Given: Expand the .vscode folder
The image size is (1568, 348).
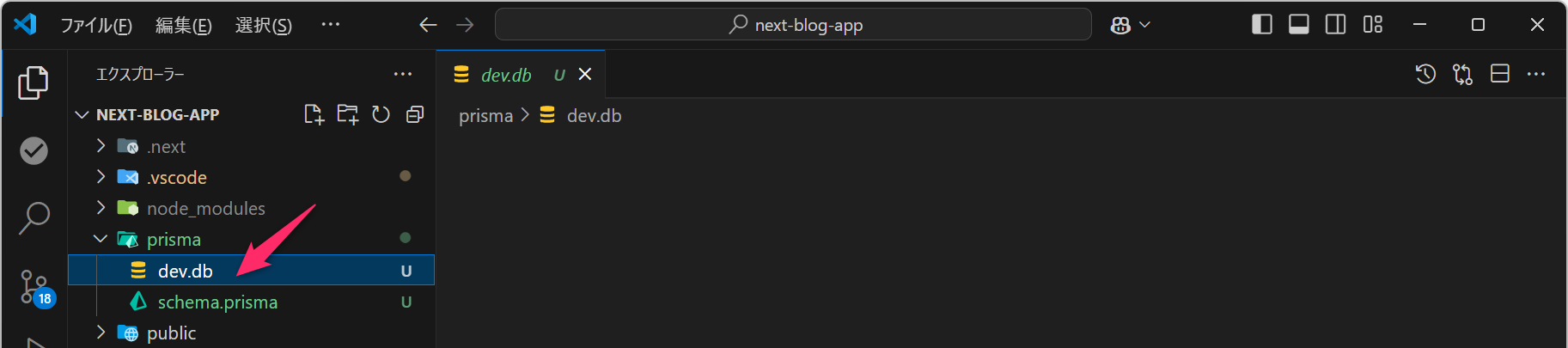Looking at the screenshot, I should [177, 178].
